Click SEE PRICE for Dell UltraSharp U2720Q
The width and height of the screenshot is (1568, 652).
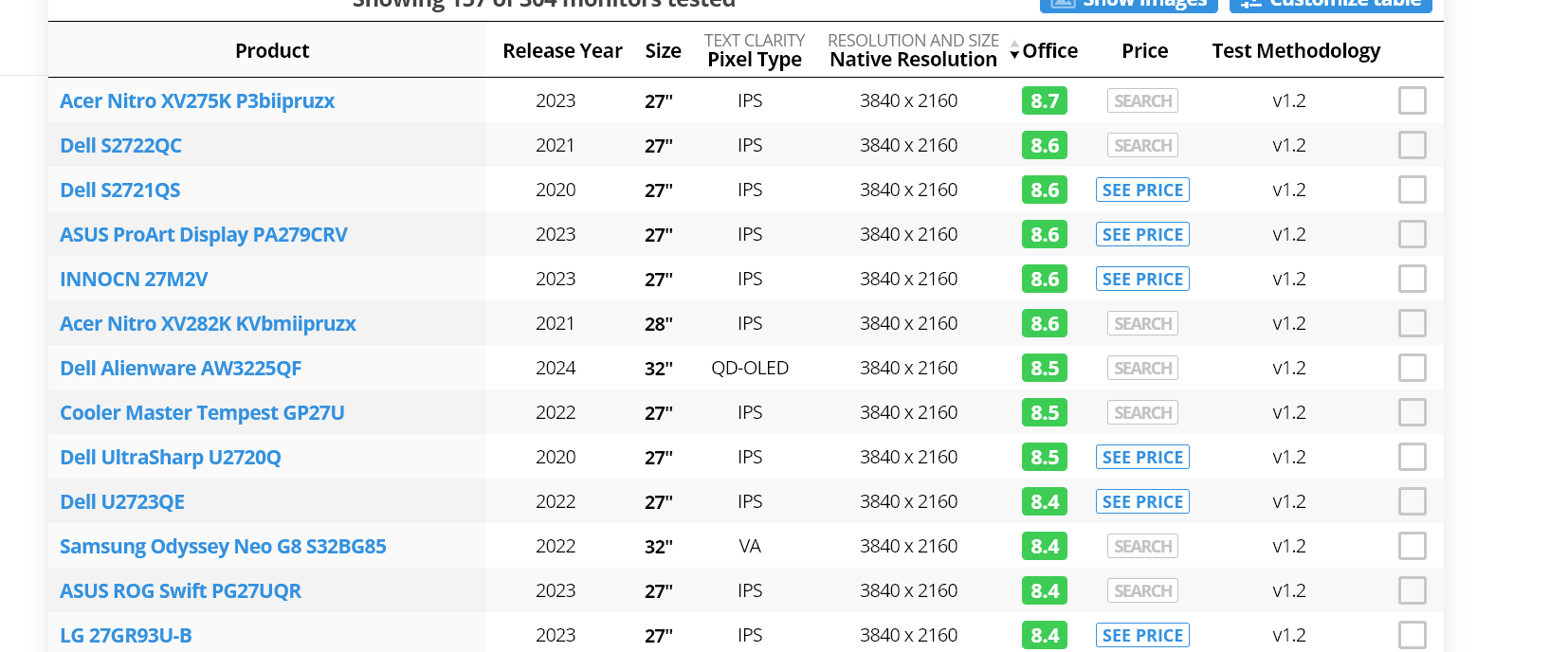1142,457
